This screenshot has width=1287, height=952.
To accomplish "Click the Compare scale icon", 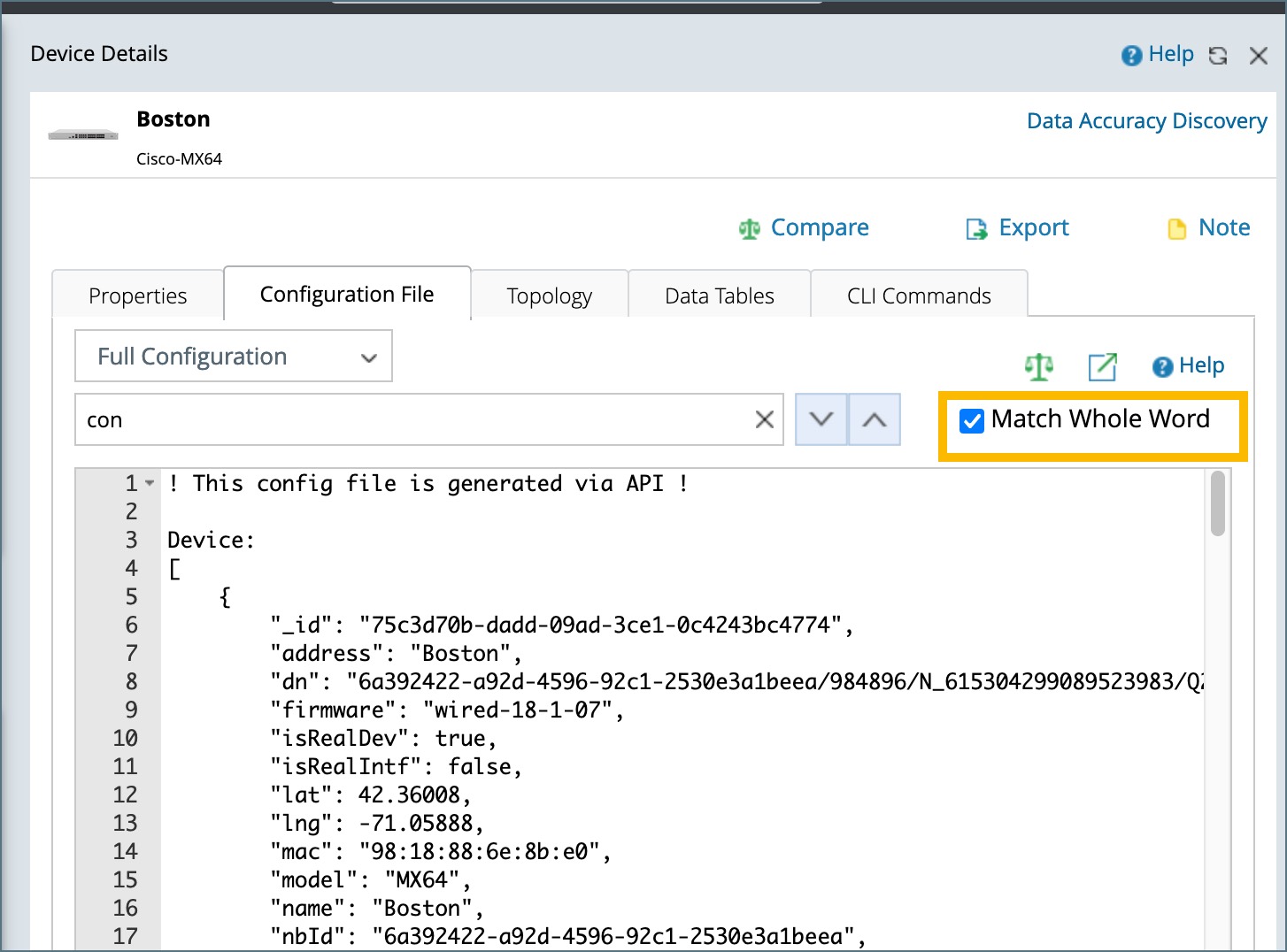I will 750,229.
